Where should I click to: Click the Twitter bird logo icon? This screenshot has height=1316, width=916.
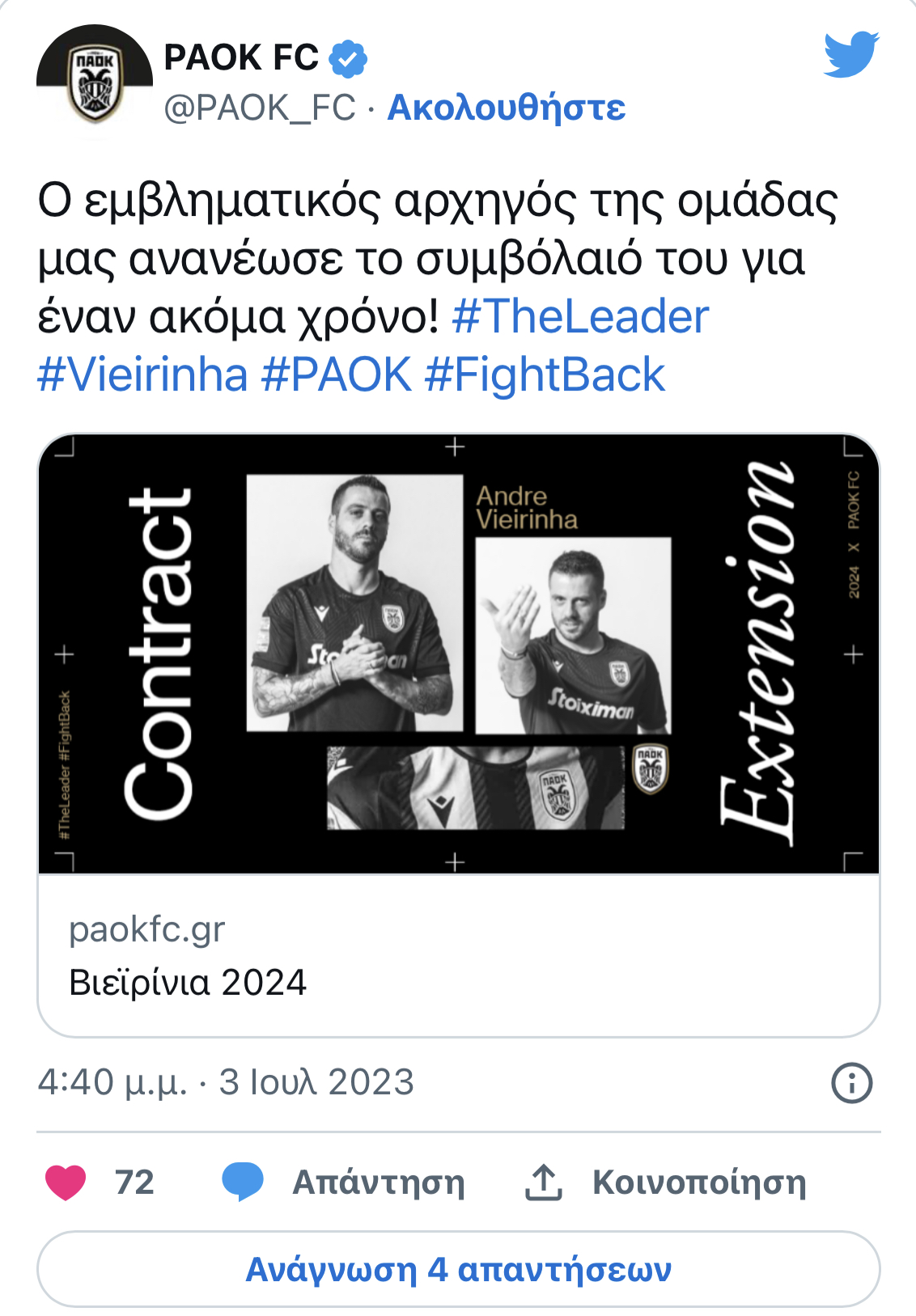tap(851, 54)
